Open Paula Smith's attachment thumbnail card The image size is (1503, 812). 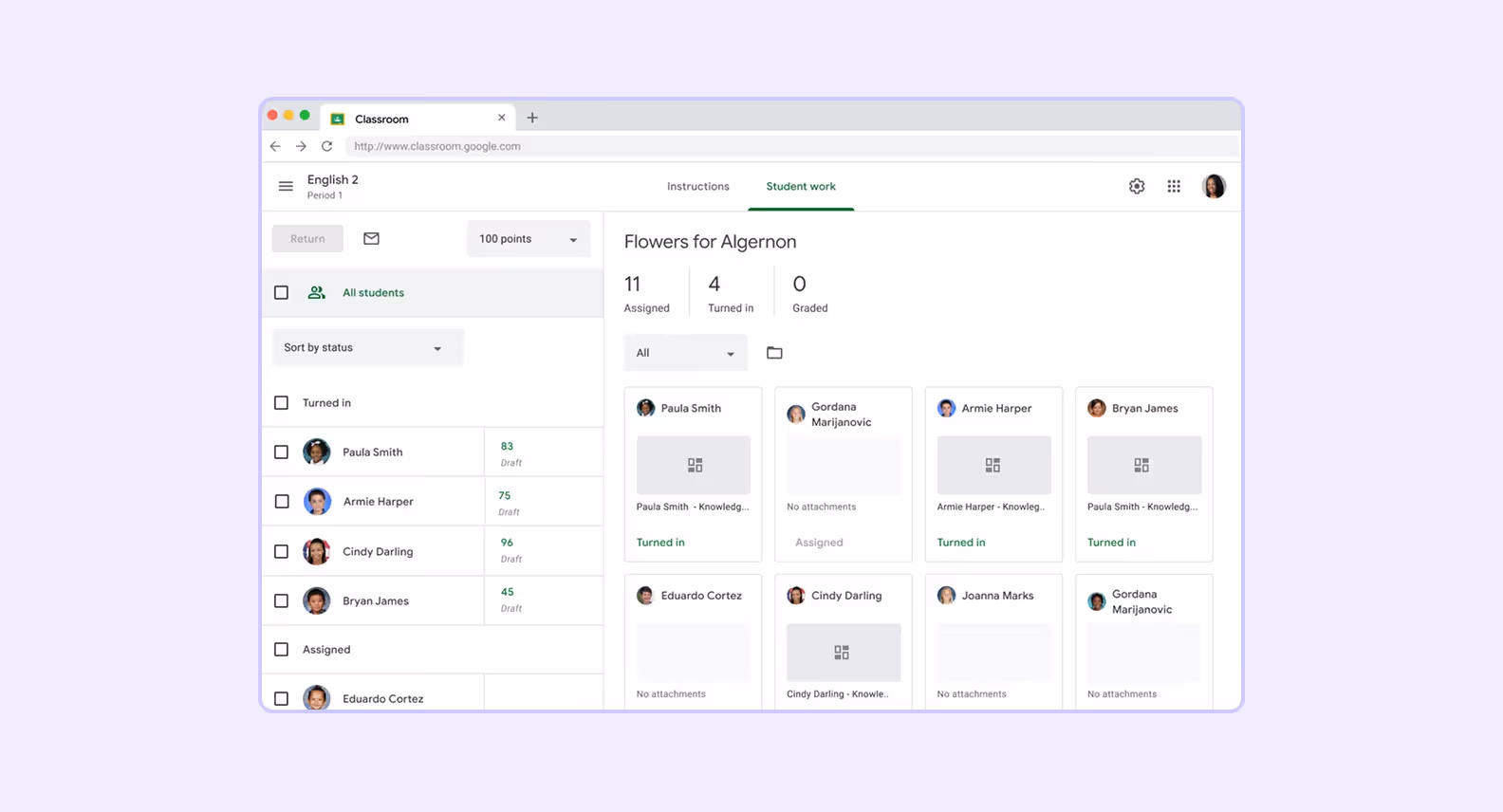point(694,465)
